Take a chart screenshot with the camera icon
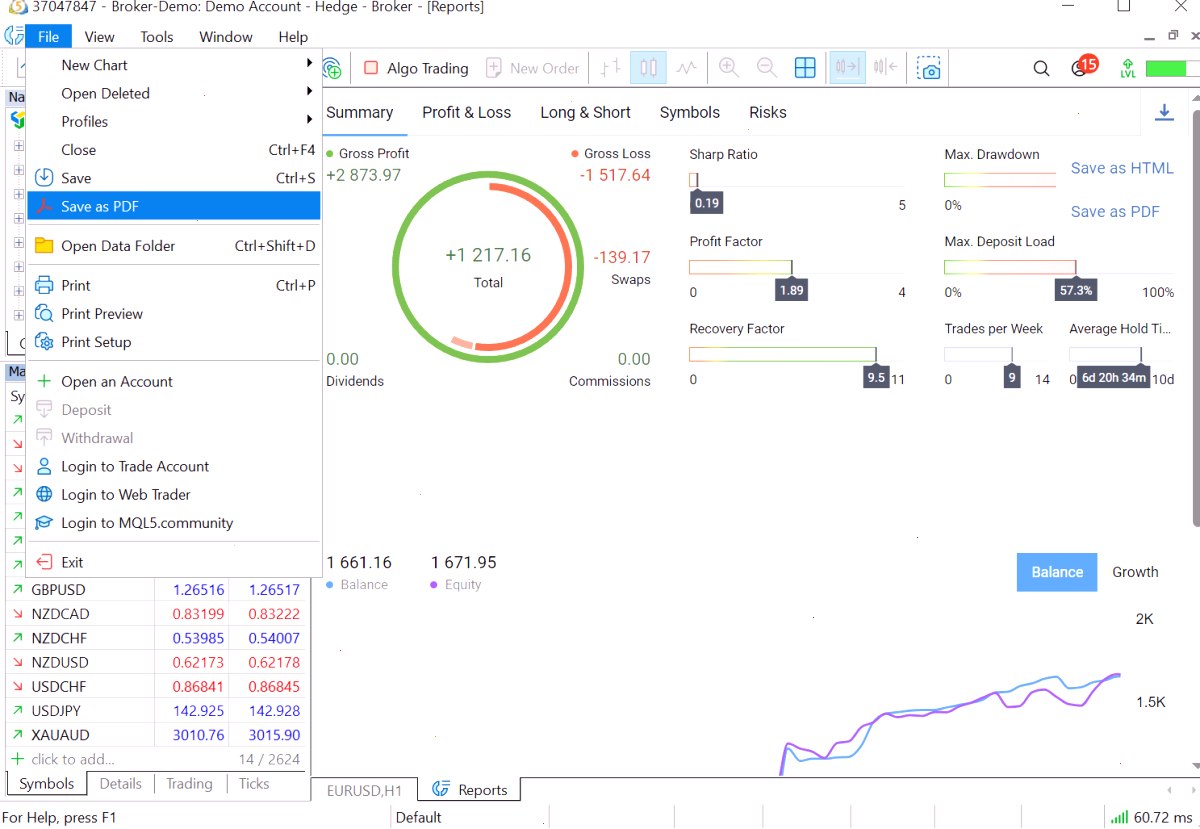 [x=930, y=68]
